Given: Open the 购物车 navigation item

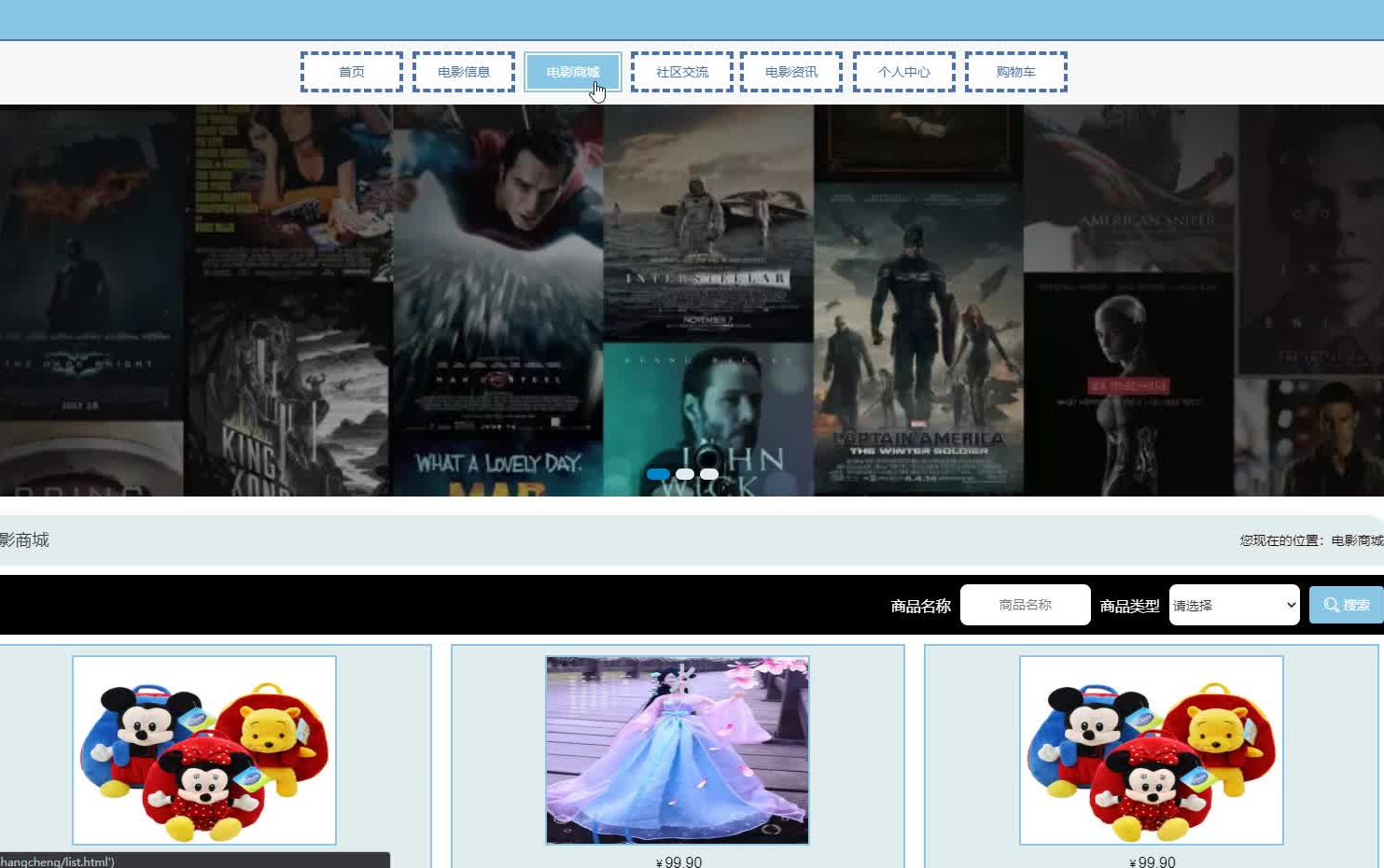Looking at the screenshot, I should click(x=1016, y=72).
